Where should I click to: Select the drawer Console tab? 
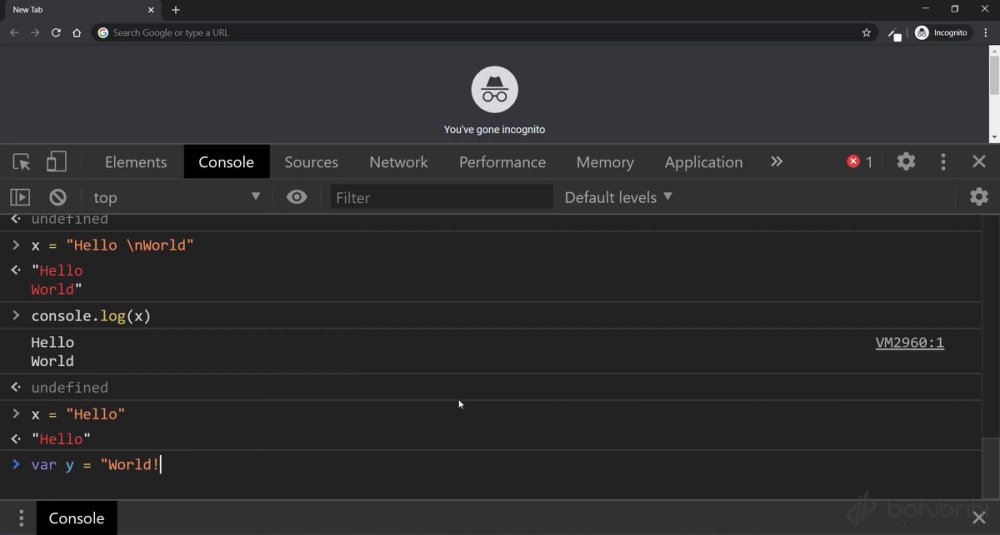pos(77,518)
